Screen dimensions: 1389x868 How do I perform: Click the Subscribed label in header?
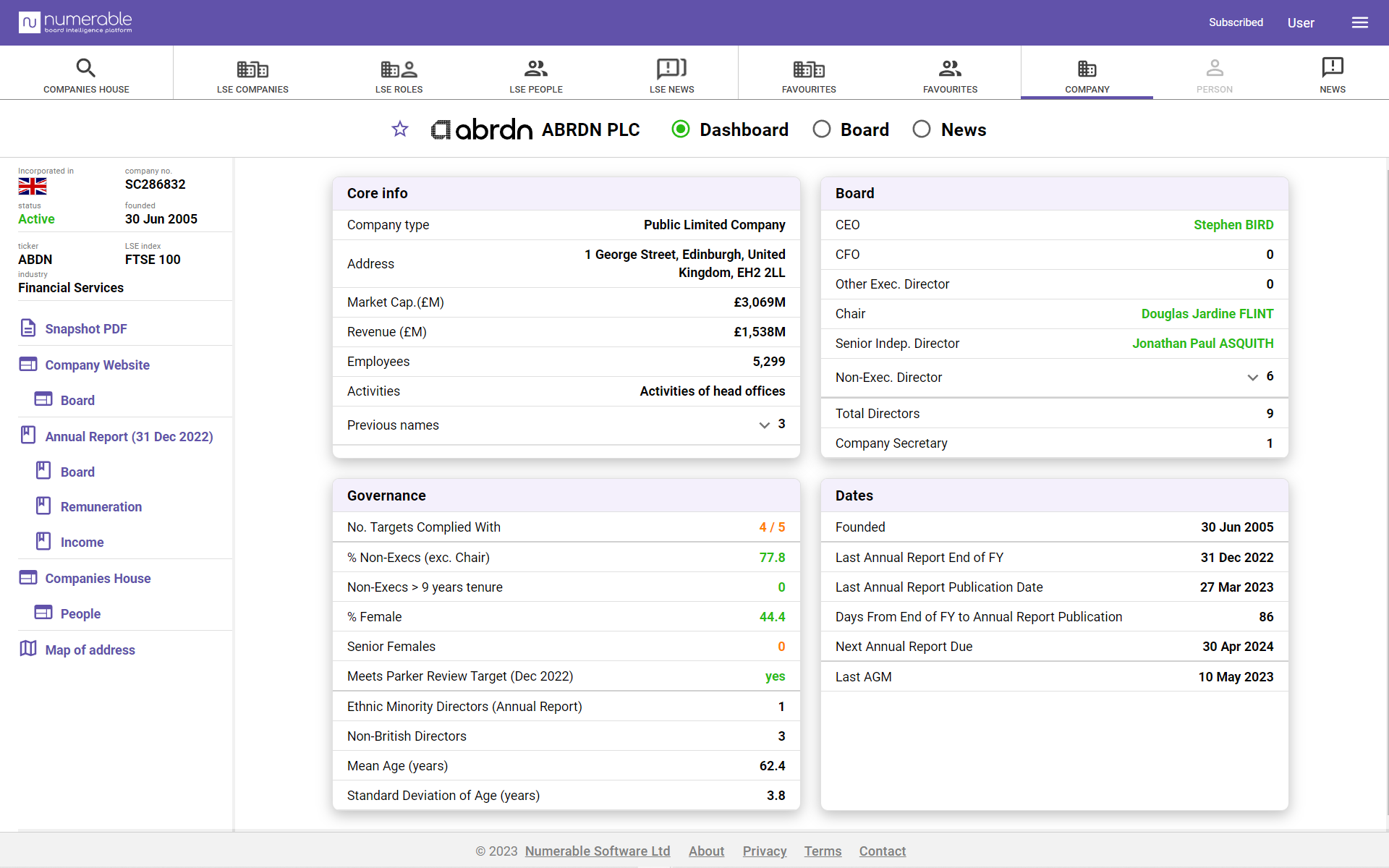click(x=1236, y=22)
